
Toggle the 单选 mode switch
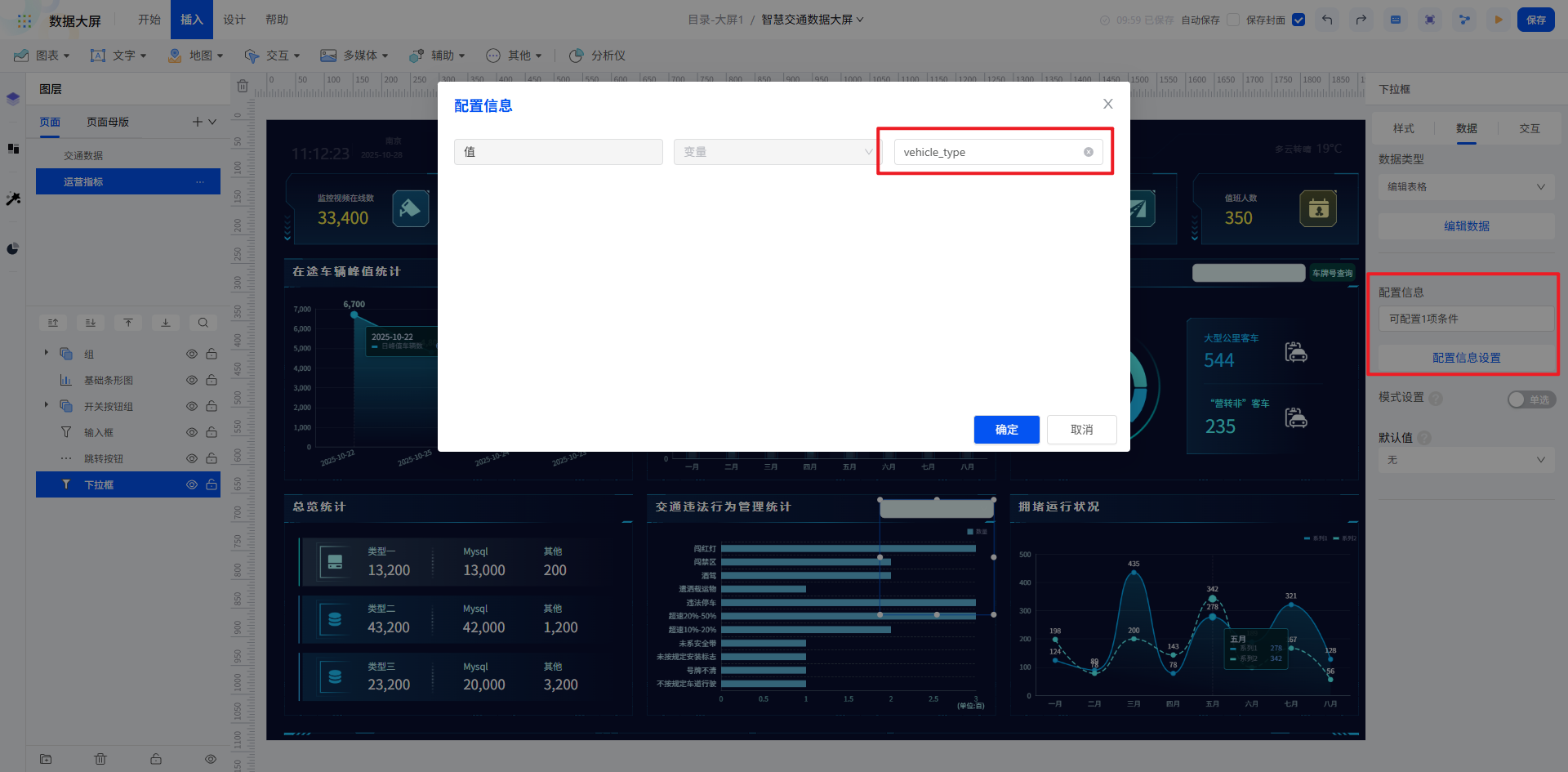pyautogui.click(x=1530, y=399)
